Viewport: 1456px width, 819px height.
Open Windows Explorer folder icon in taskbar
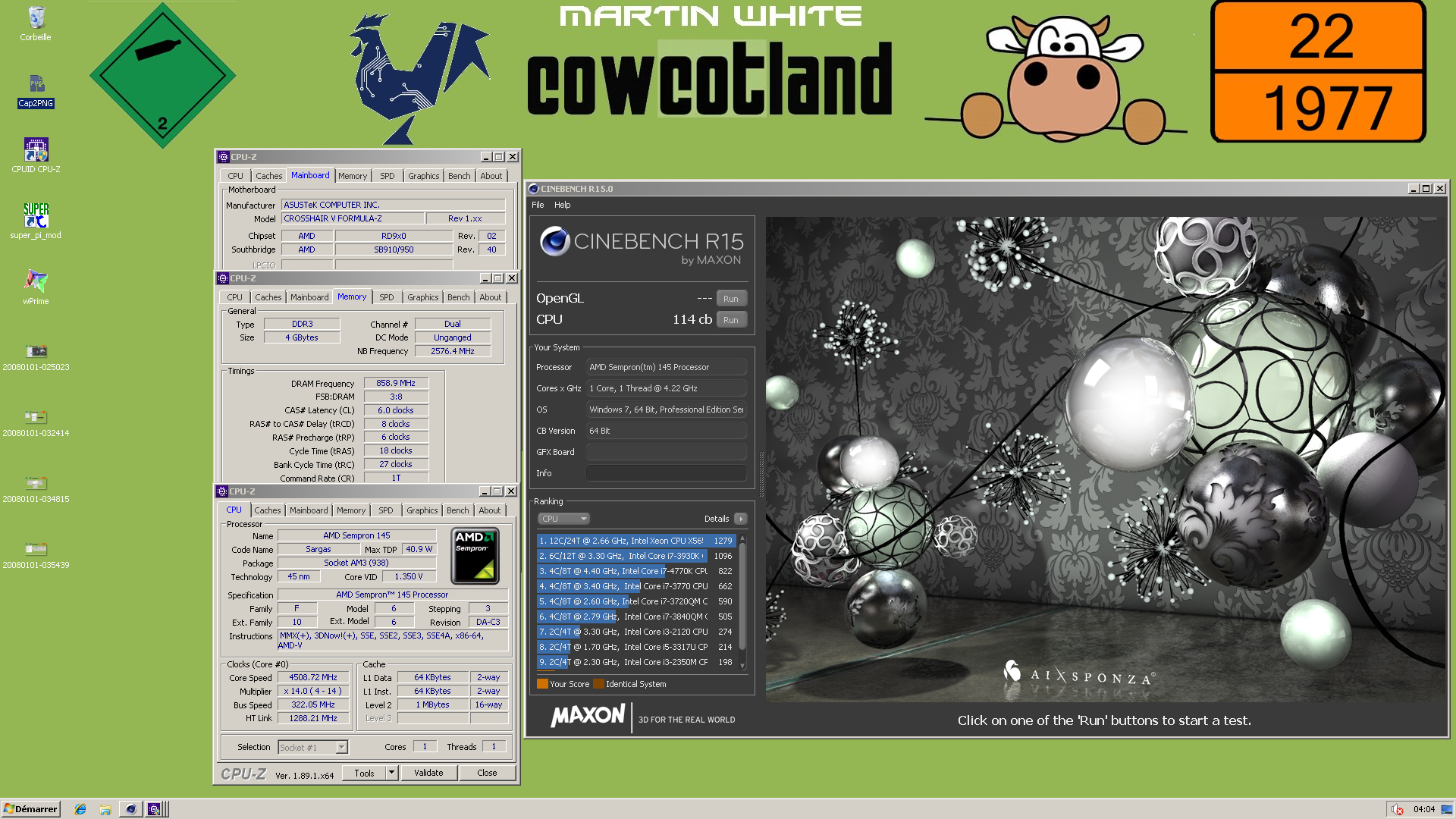tap(105, 809)
